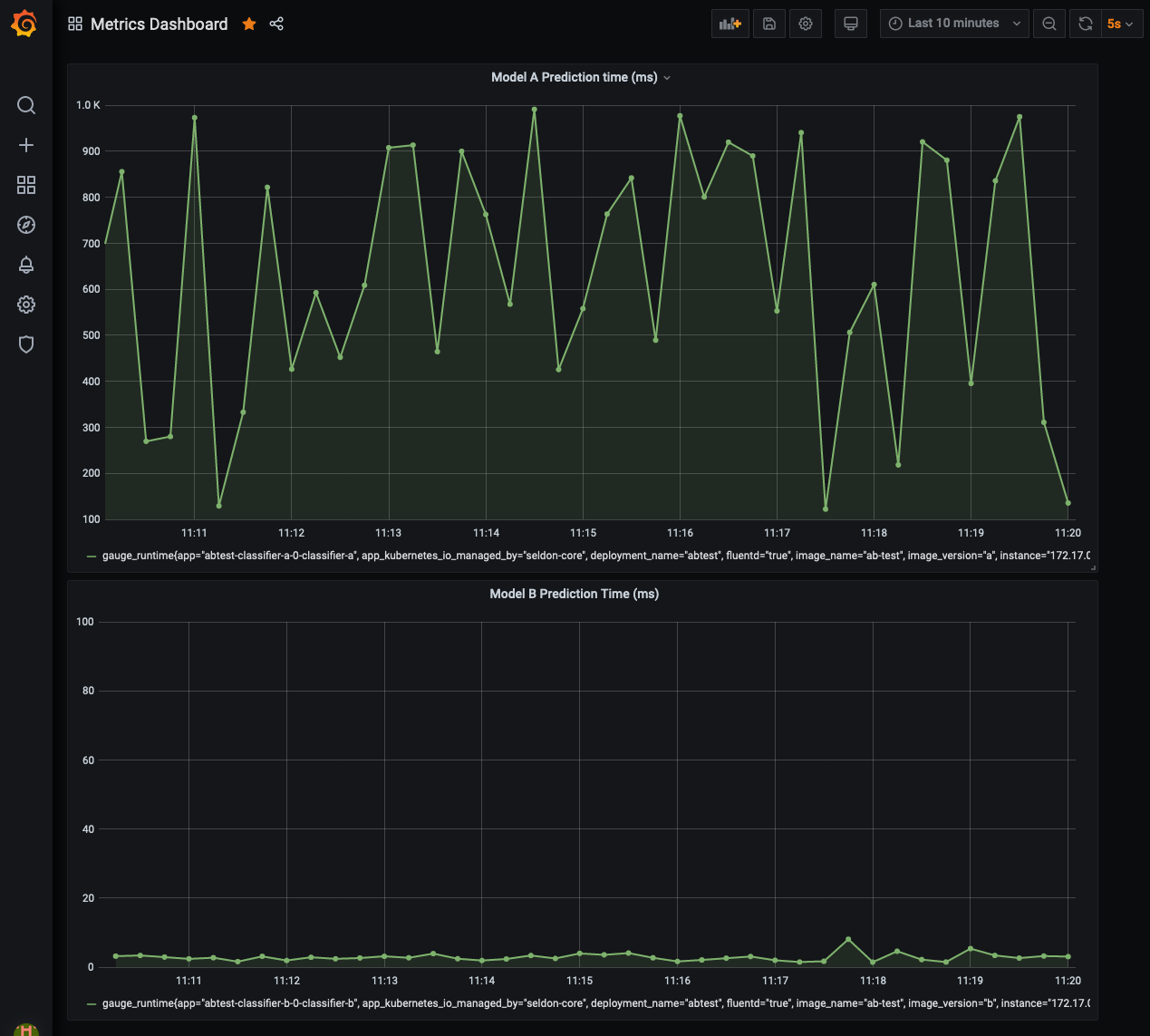Zoom out the time range
1150x1036 pixels.
[x=1049, y=24]
